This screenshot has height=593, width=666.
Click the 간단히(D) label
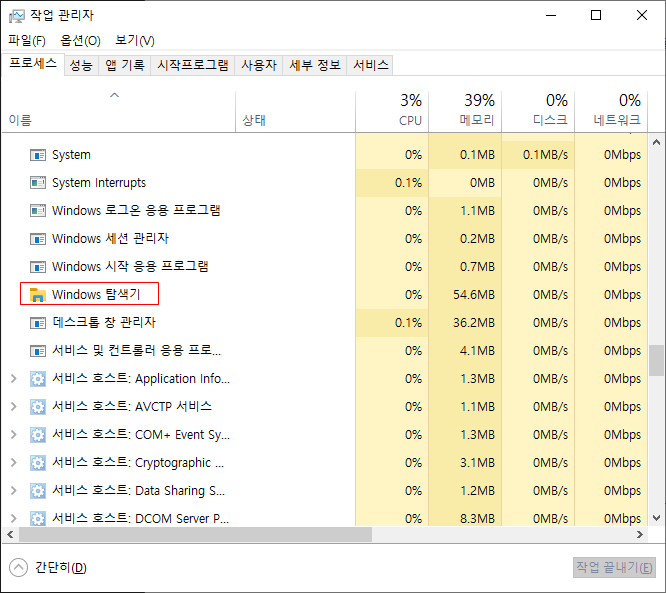pyautogui.click(x=61, y=568)
